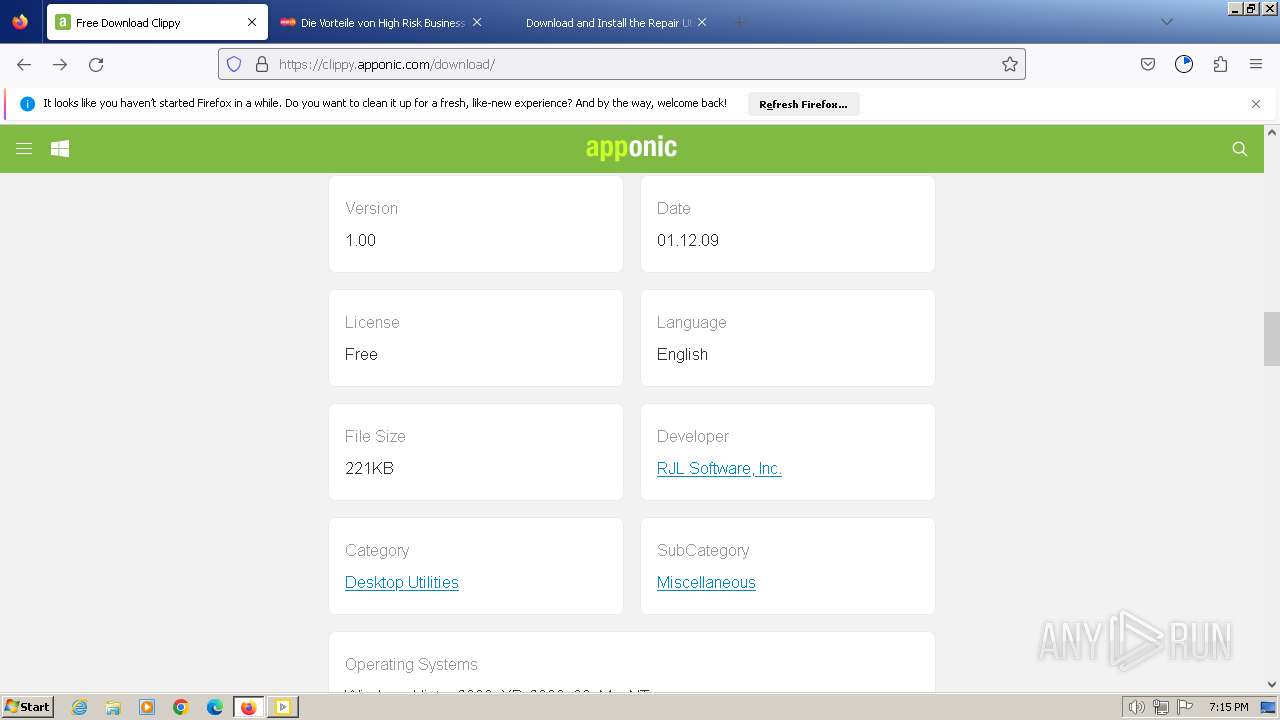
Task: Click the Firefox taskbar button
Action: pos(249,707)
